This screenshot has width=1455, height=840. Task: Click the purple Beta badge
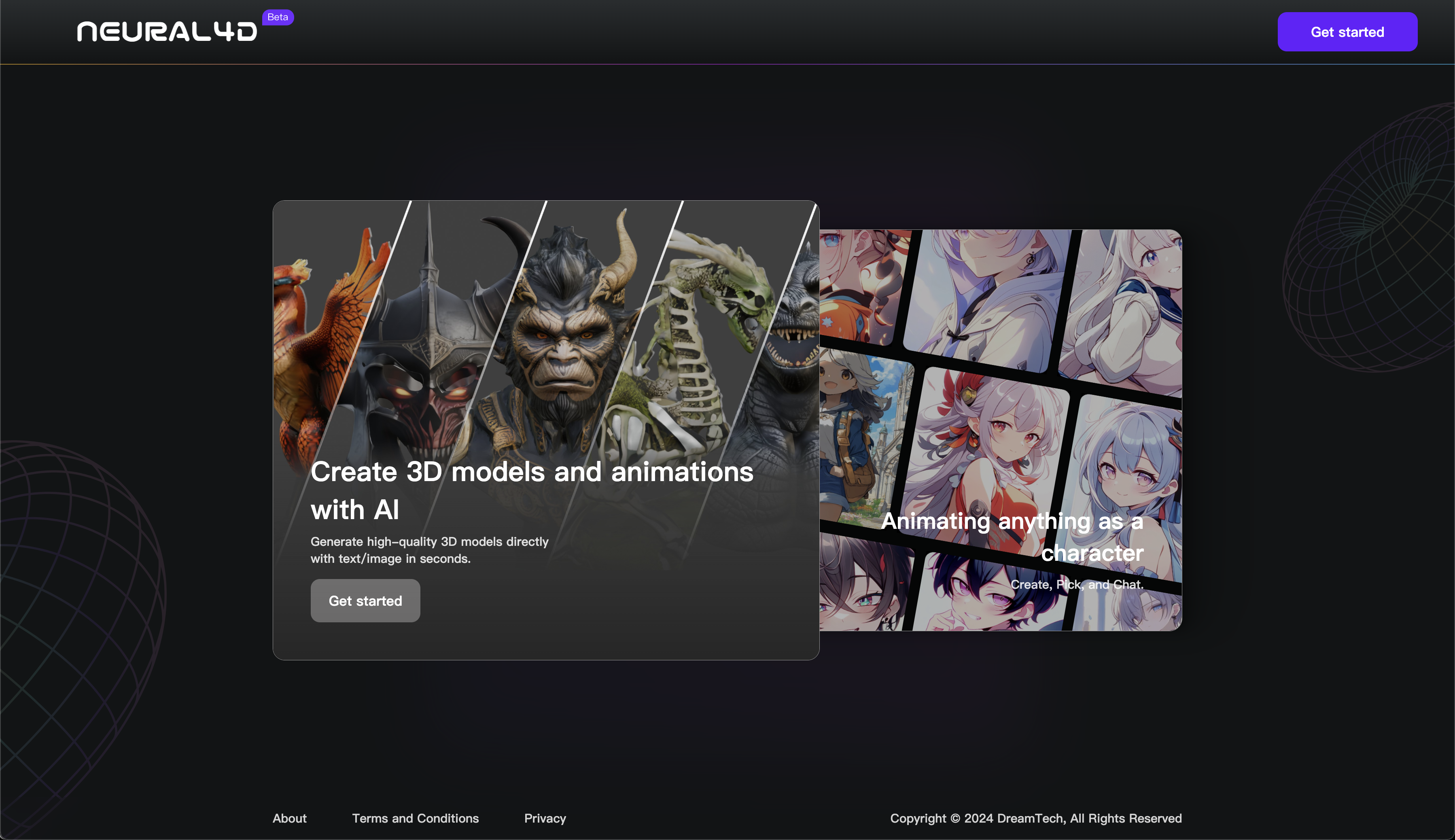click(x=278, y=17)
